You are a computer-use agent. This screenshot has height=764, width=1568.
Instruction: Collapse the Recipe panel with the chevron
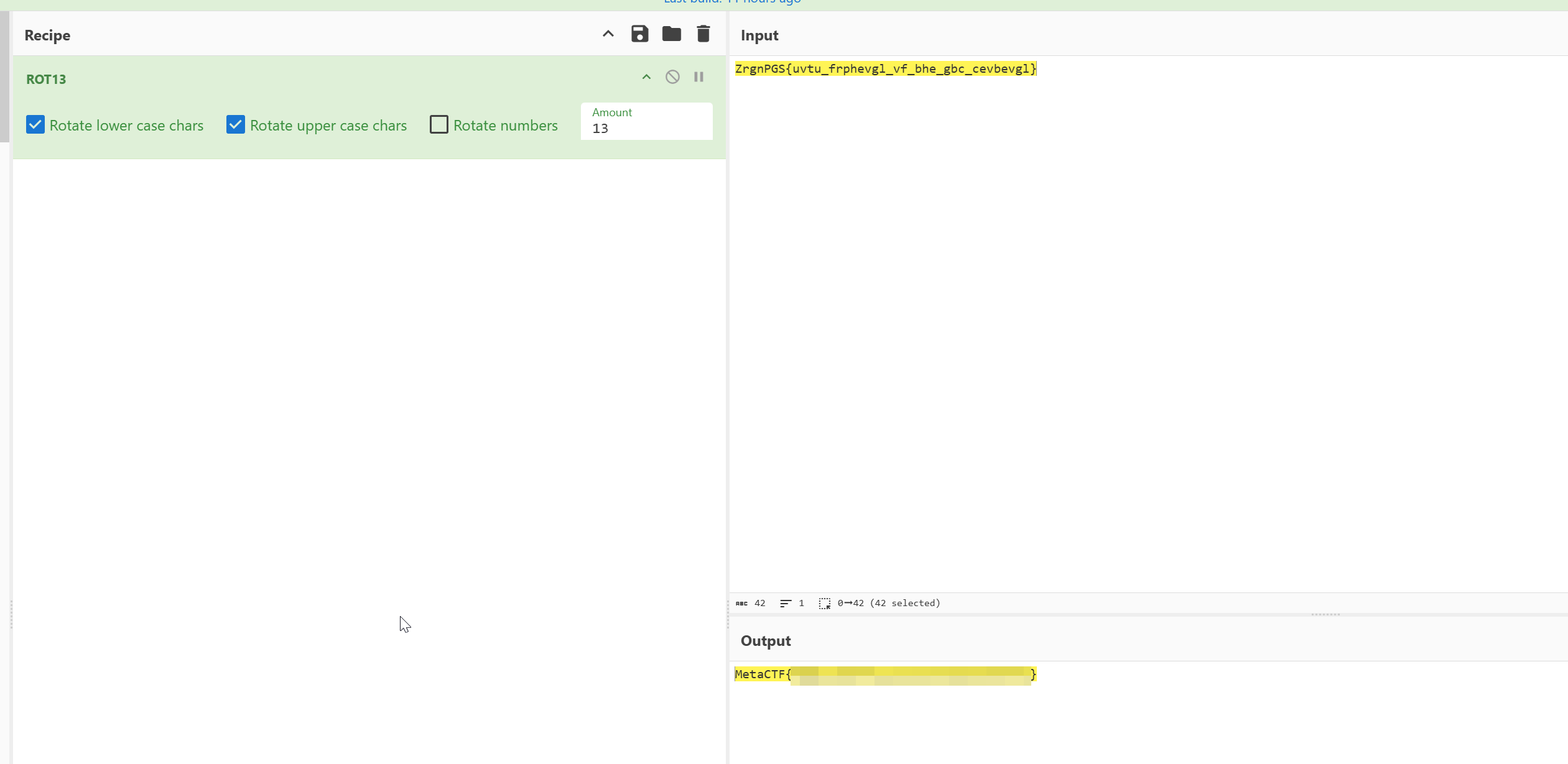click(608, 34)
